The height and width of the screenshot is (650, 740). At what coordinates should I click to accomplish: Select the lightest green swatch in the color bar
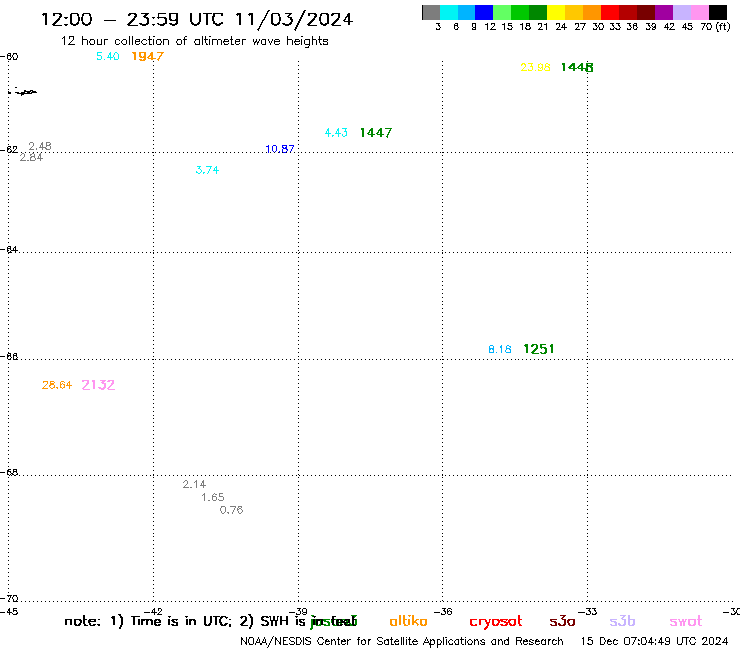tap(502, 12)
